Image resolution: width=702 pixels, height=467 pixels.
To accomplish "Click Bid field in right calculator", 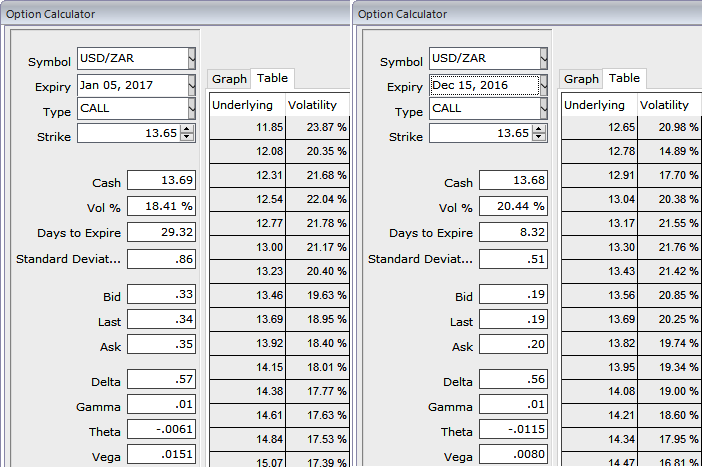I will click(514, 294).
